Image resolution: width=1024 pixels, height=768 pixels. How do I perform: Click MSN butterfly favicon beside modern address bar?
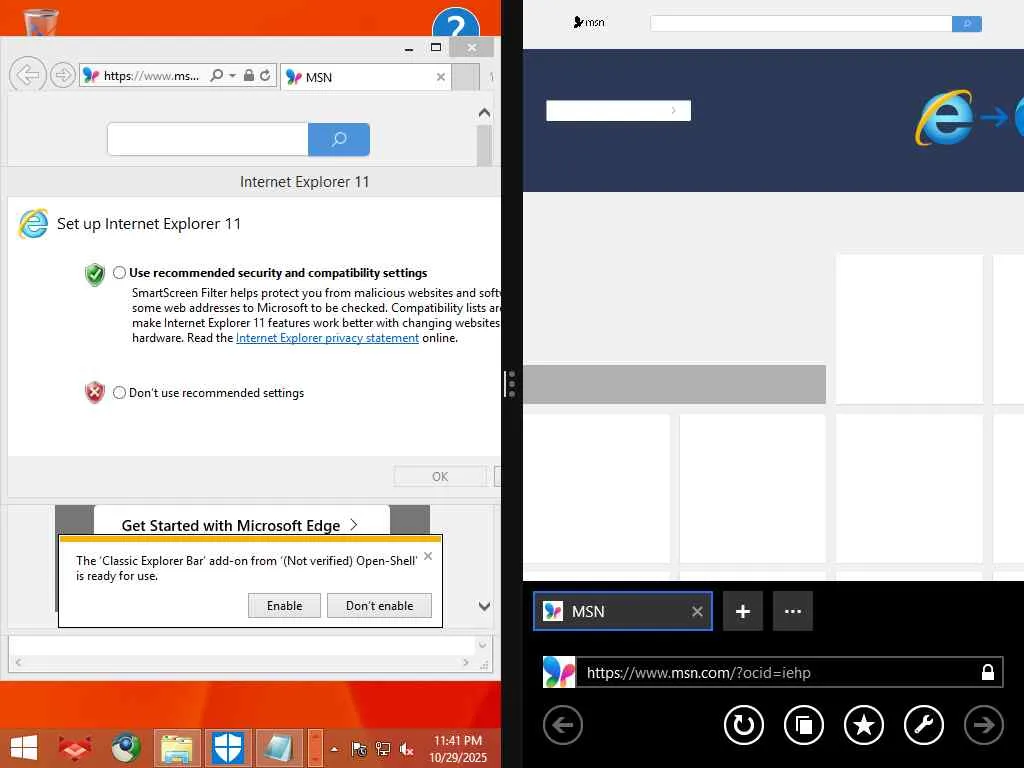[559, 673]
